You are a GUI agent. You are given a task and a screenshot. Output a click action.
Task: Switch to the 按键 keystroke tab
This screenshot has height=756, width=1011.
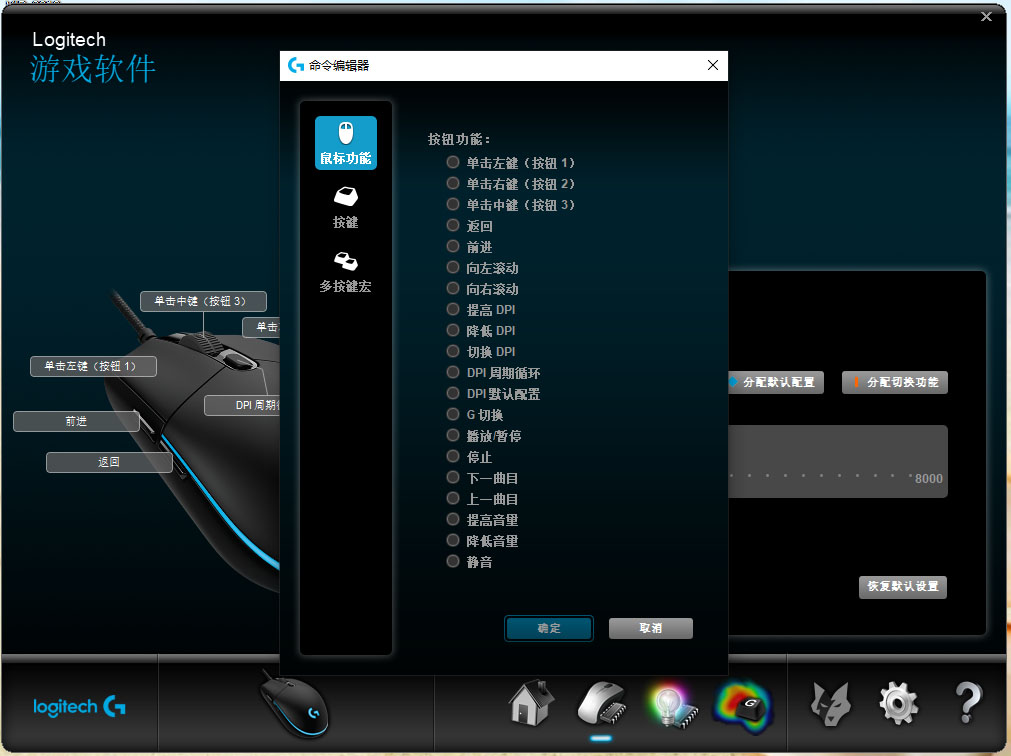[x=346, y=208]
